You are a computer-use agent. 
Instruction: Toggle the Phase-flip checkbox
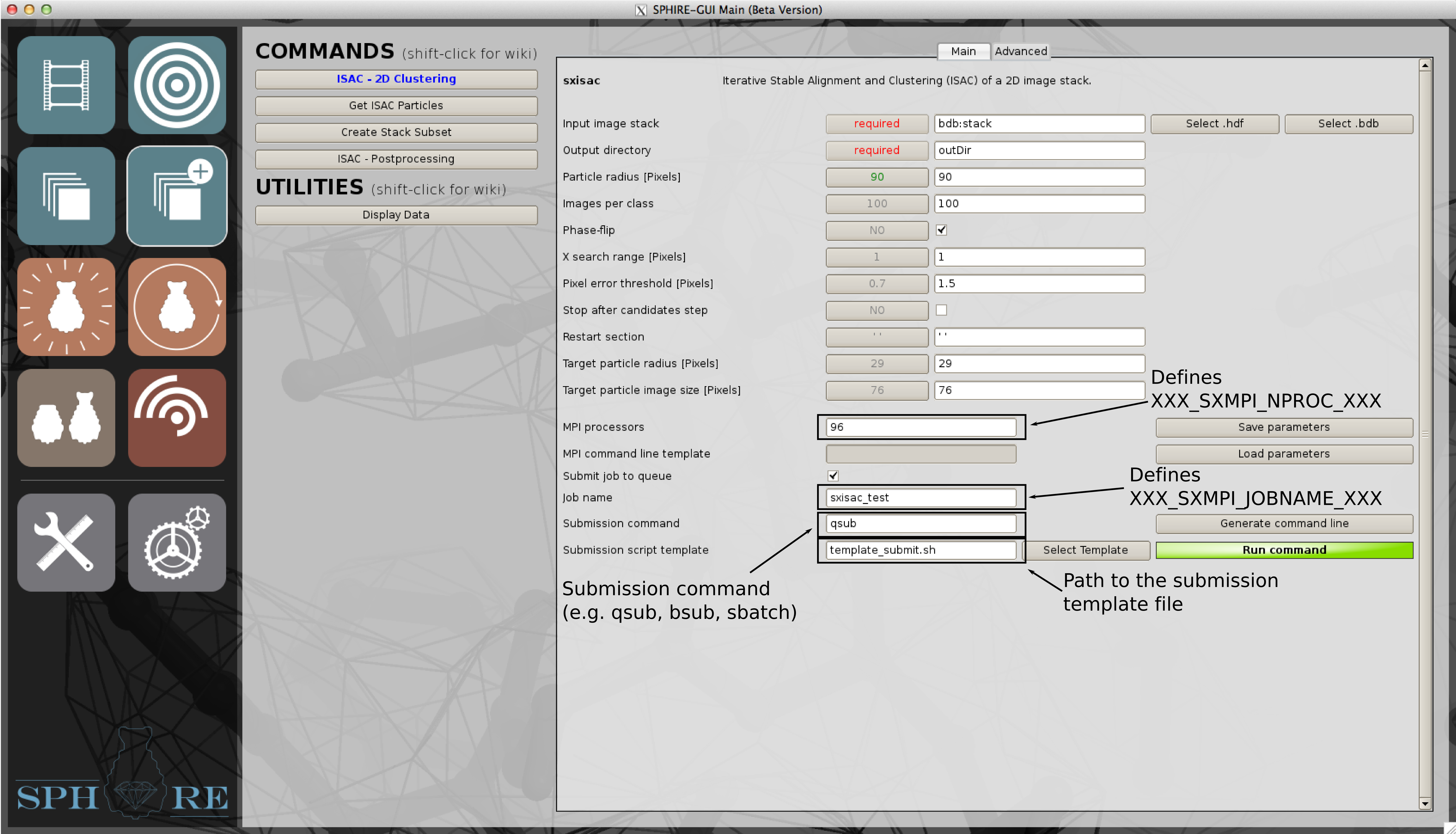941,230
